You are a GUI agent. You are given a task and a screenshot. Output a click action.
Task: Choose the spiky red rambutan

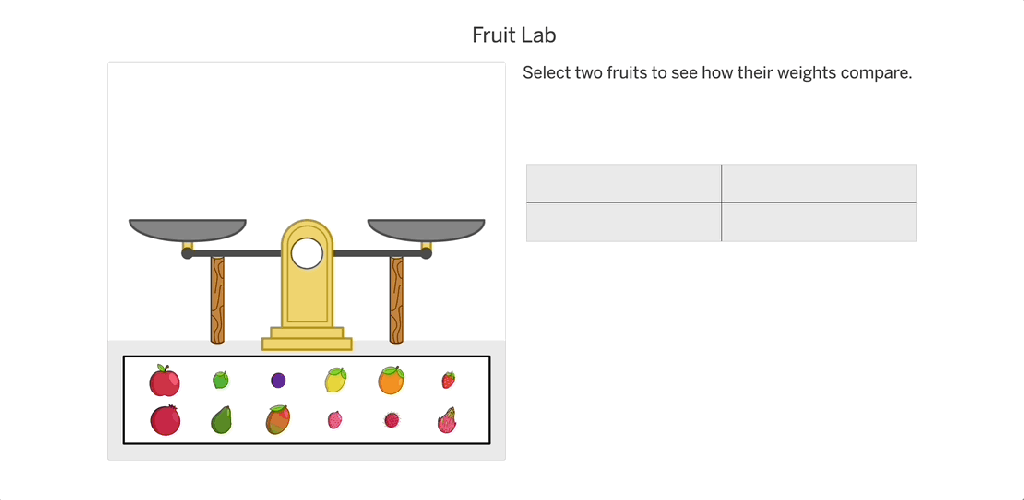pos(391,420)
